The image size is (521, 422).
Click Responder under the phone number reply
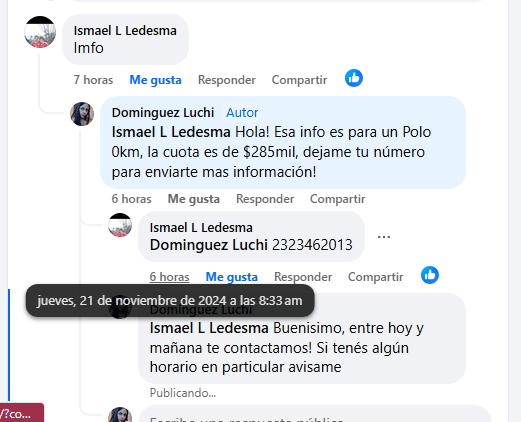[303, 277]
